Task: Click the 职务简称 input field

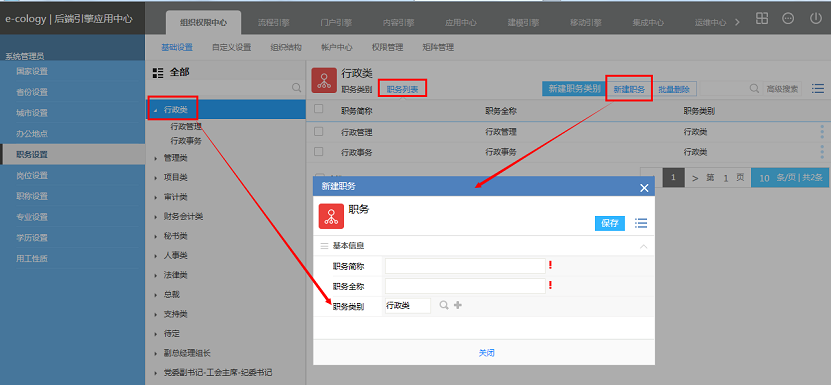Action: [x=465, y=266]
